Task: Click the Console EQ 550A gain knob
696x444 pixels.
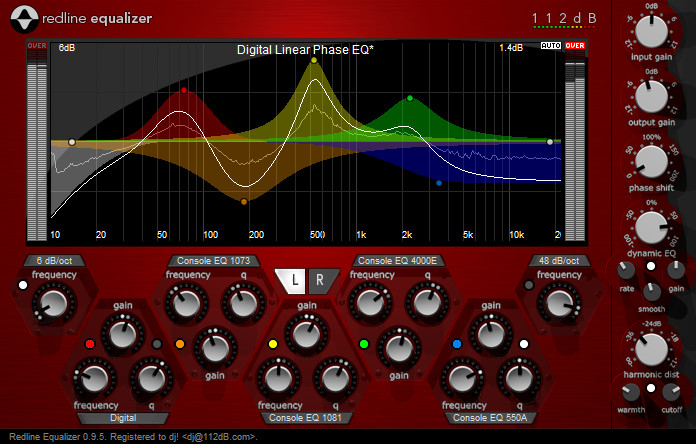Action: click(x=491, y=335)
